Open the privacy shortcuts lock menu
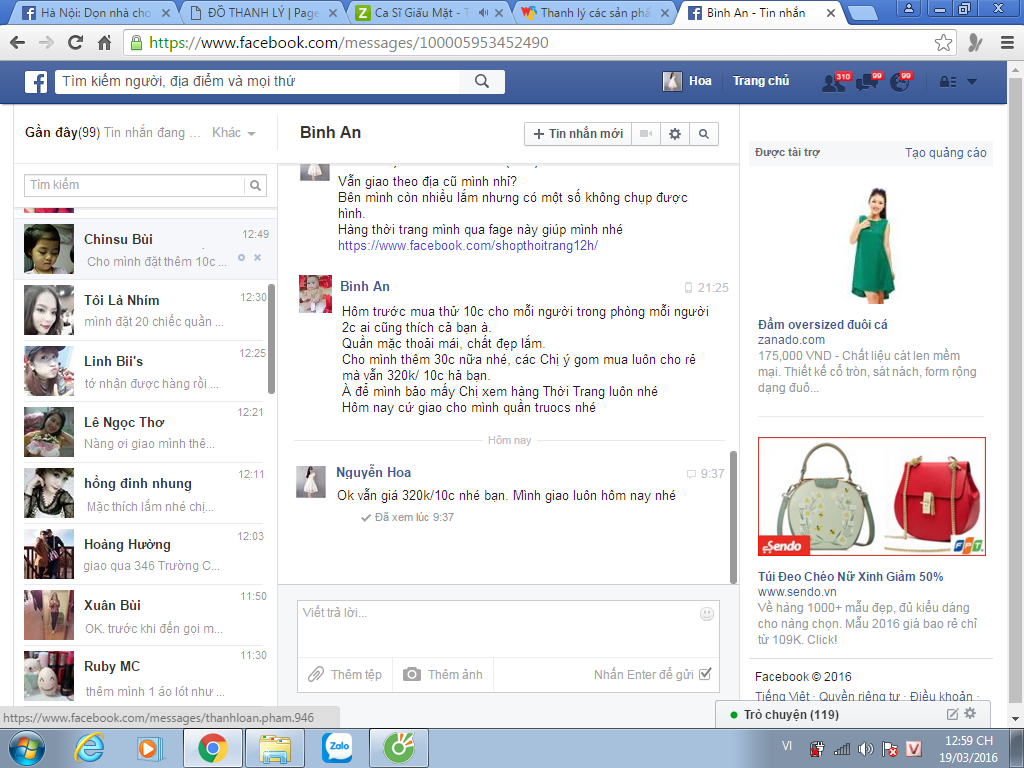The image size is (1024, 768). coord(945,82)
